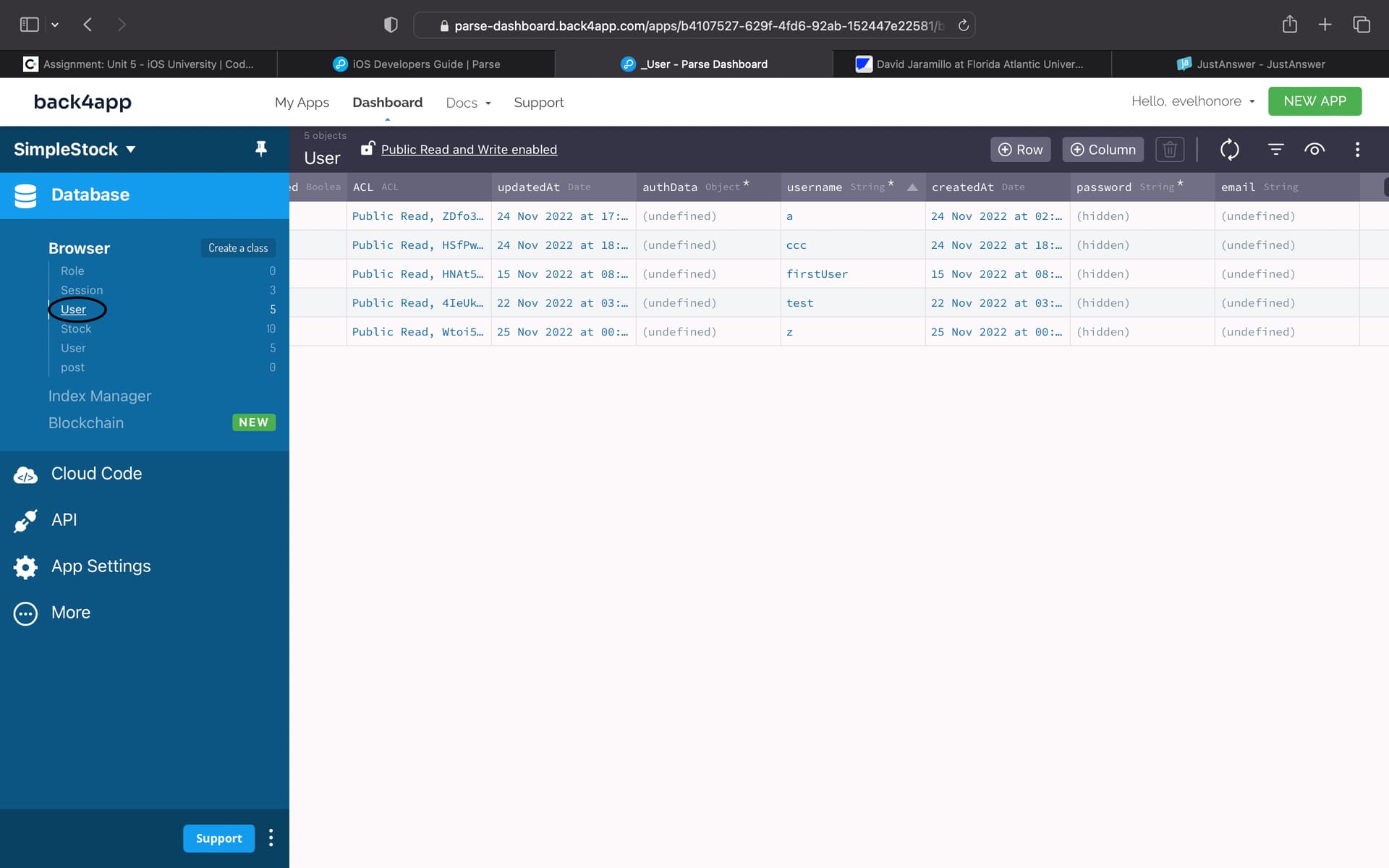Click the trash delete icon

(1169, 150)
